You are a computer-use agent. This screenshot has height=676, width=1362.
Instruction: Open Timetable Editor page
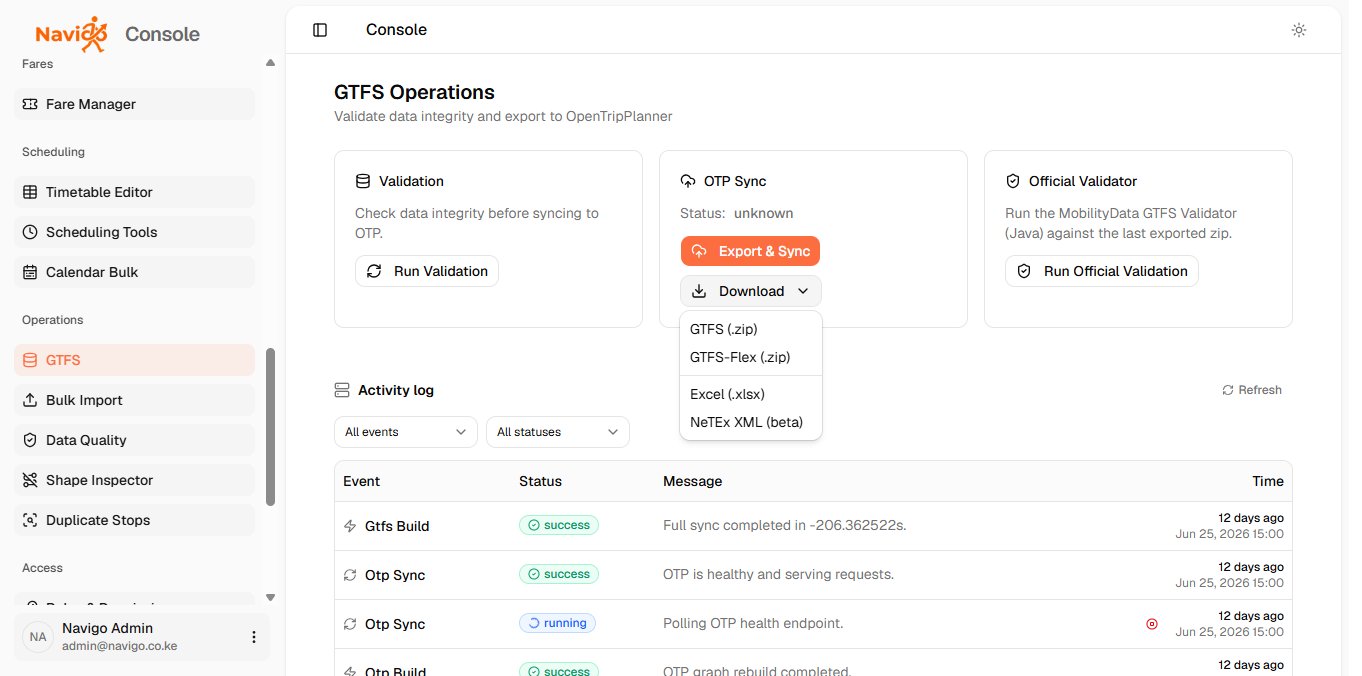point(134,192)
